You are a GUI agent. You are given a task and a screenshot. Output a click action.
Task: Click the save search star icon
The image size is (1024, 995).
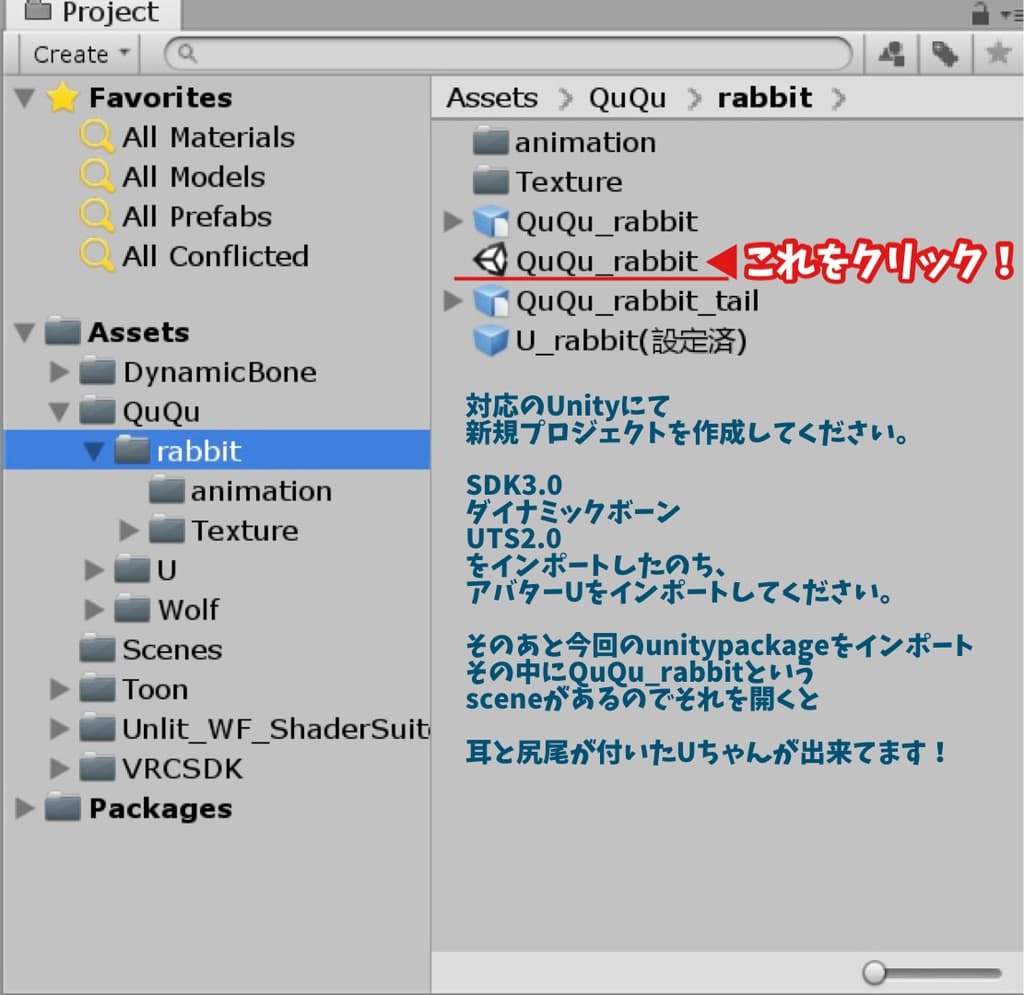click(998, 54)
